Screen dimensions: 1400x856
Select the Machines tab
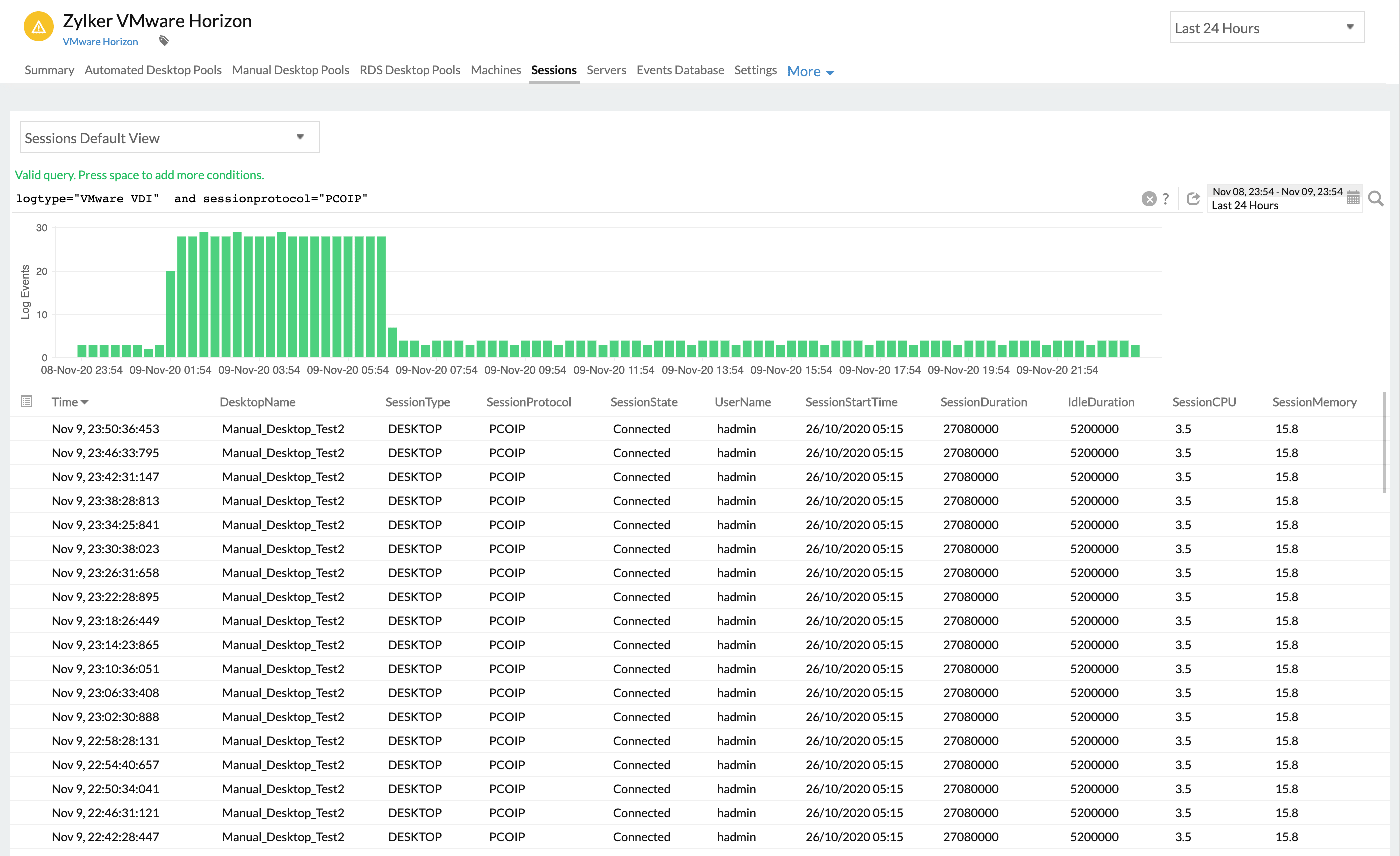tap(495, 70)
